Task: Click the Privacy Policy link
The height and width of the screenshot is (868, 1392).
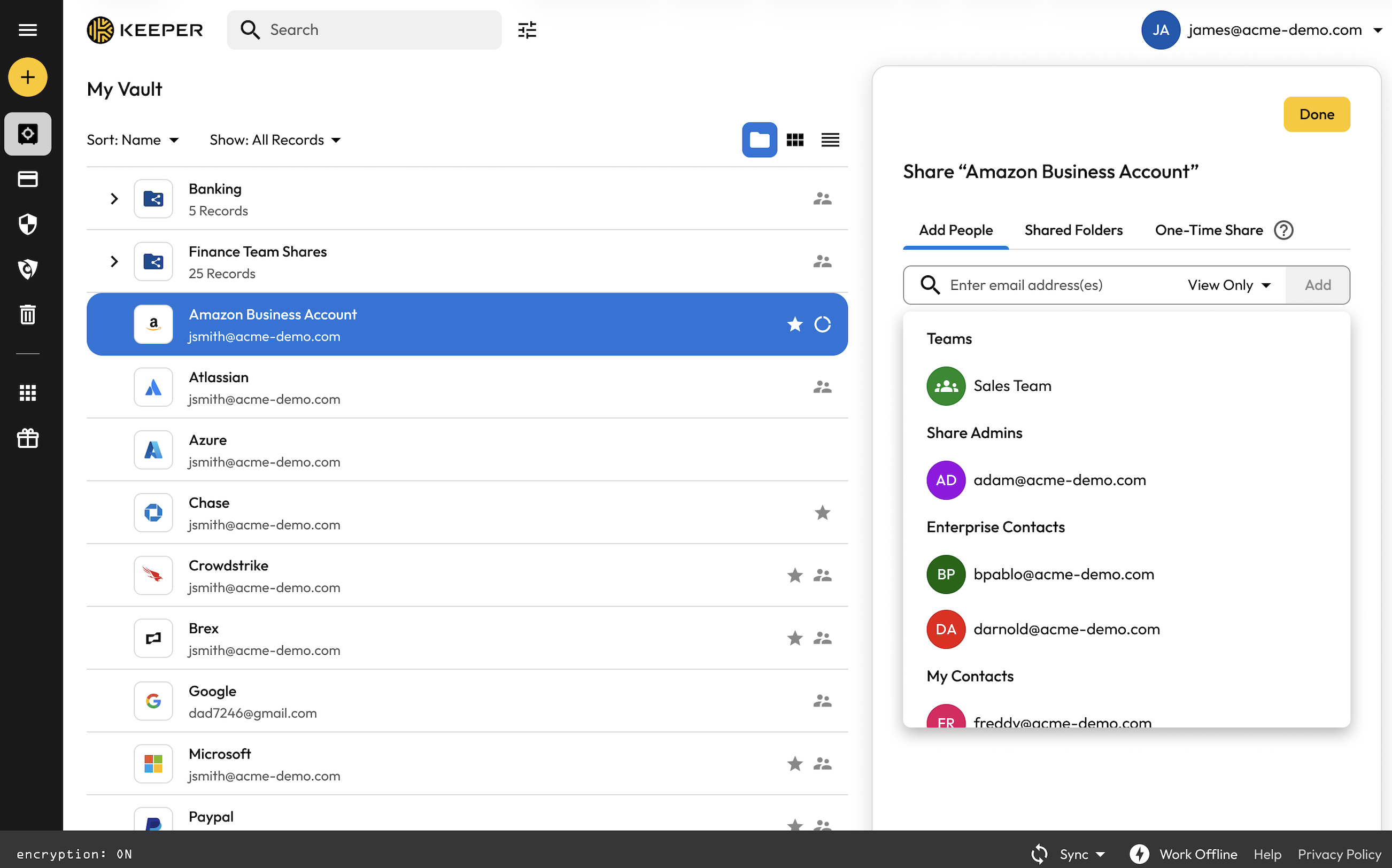Action: [x=1339, y=854]
